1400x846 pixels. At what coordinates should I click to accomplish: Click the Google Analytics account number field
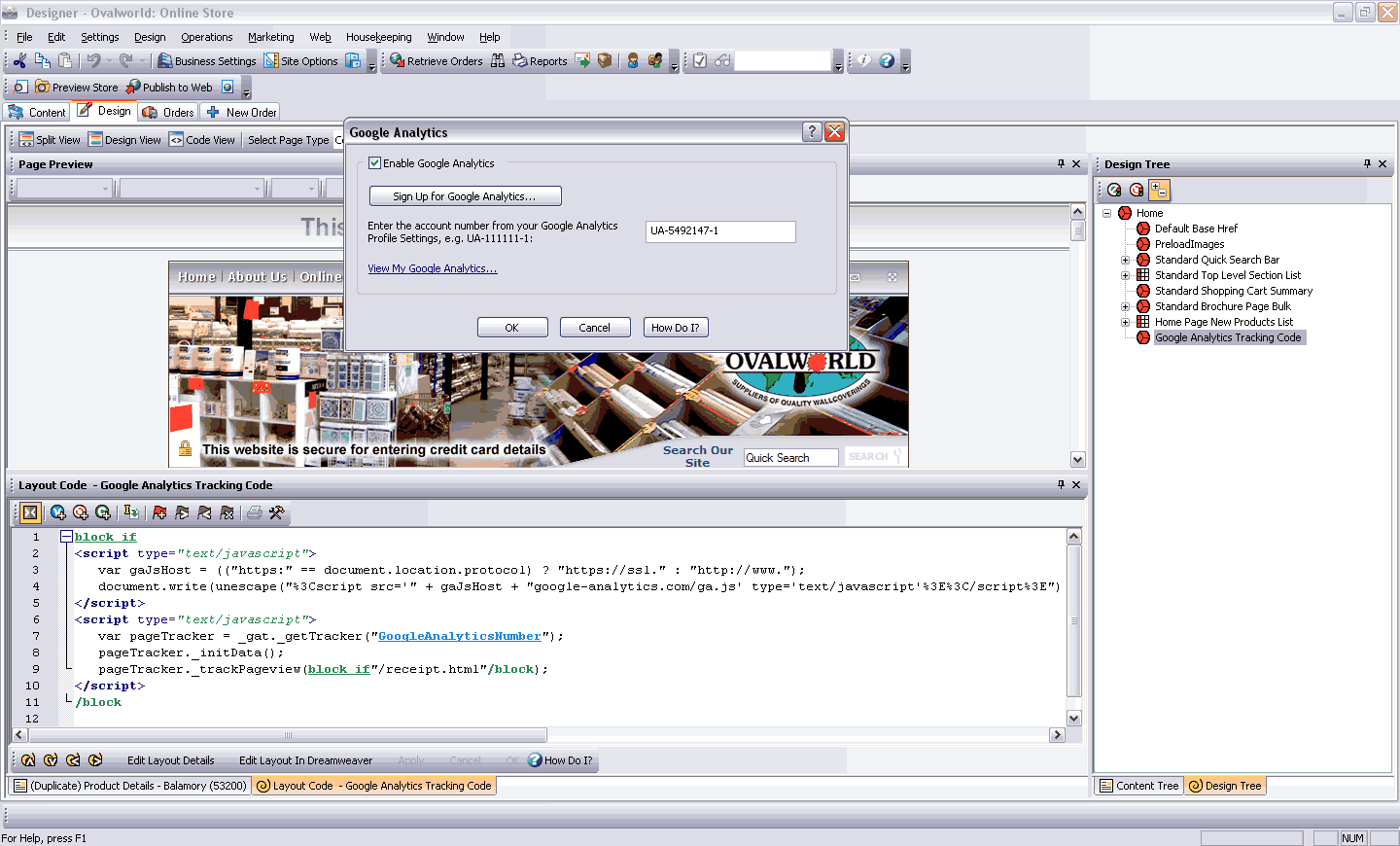click(x=719, y=231)
